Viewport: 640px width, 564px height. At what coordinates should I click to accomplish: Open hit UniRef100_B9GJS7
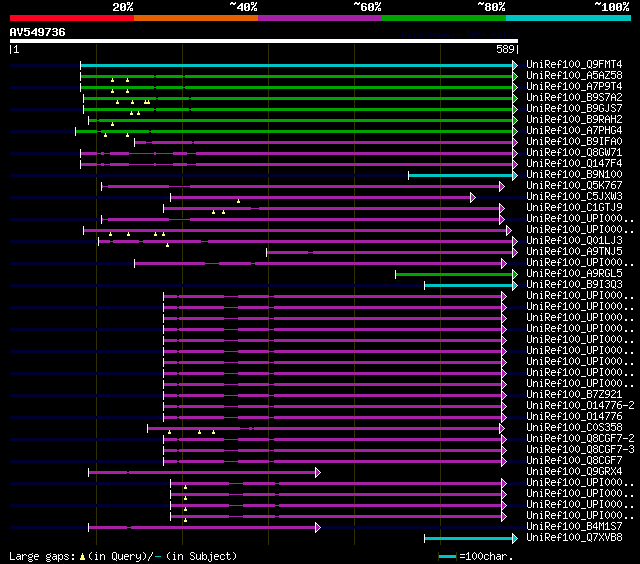pyautogui.click(x=574, y=109)
